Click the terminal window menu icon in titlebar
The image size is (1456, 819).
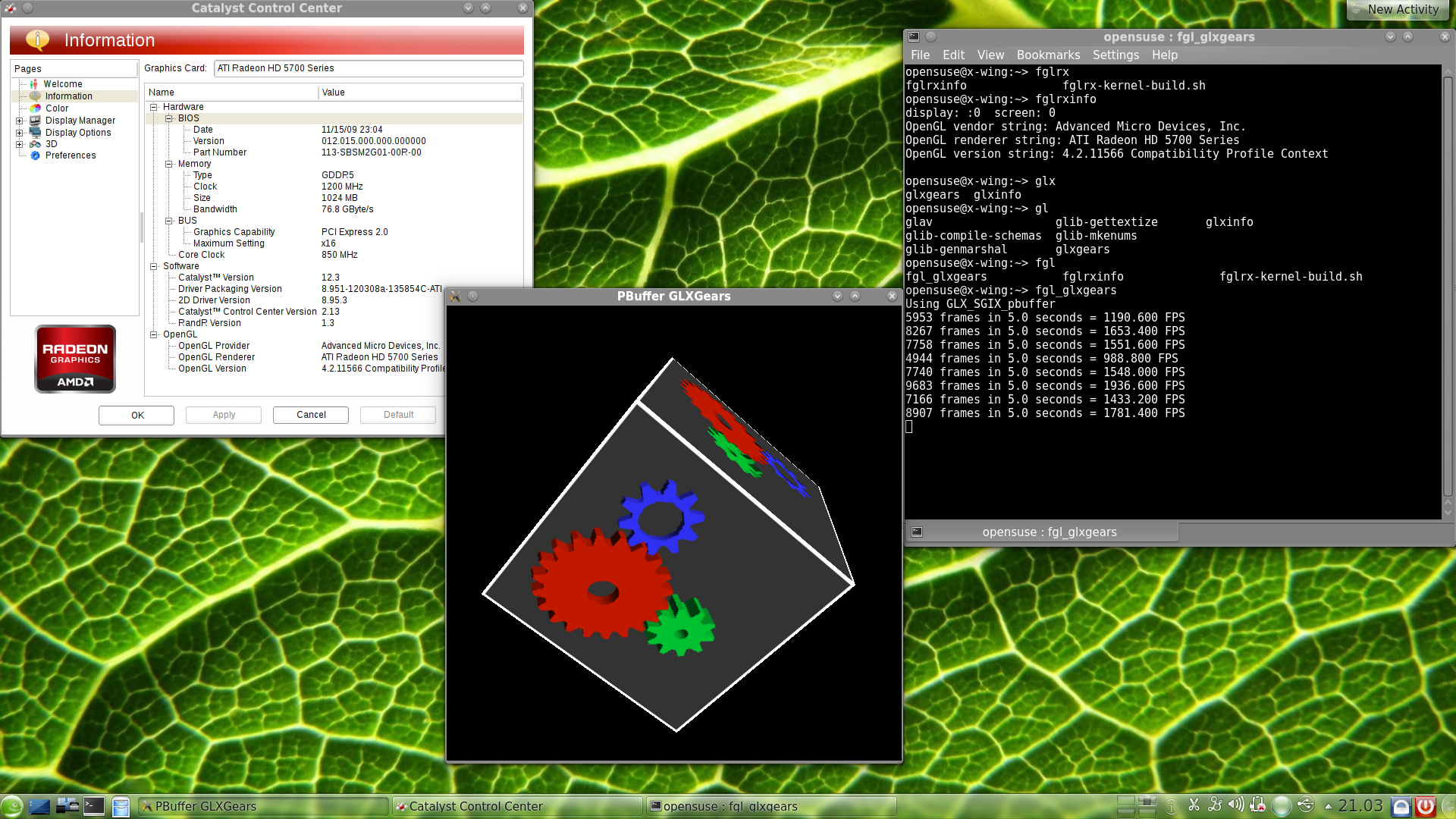click(x=914, y=37)
